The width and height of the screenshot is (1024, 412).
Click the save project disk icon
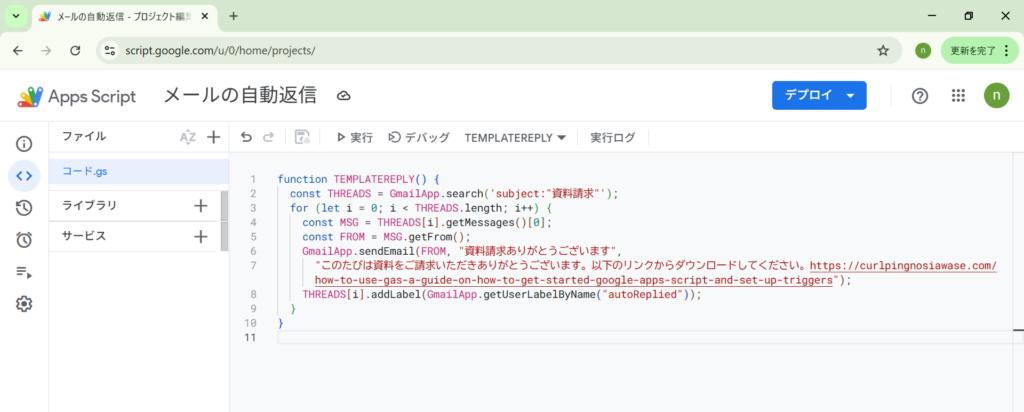coord(302,137)
